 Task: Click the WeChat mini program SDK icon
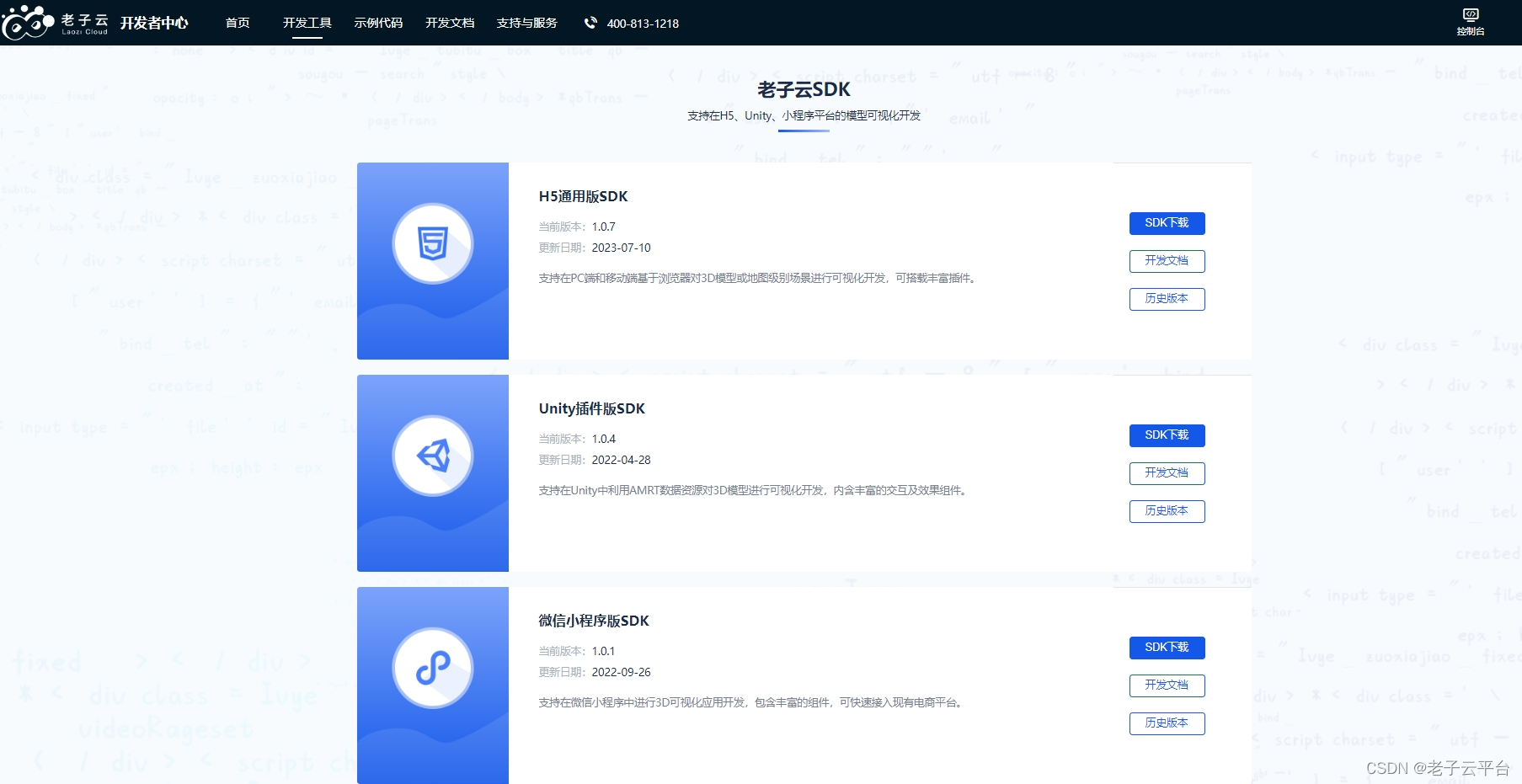(433, 668)
